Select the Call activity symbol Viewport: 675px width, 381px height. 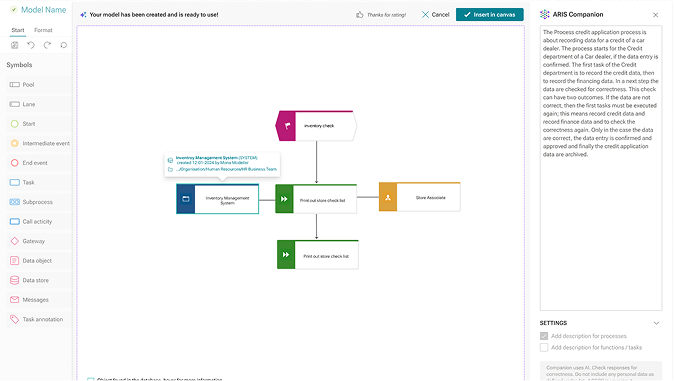[39, 222]
